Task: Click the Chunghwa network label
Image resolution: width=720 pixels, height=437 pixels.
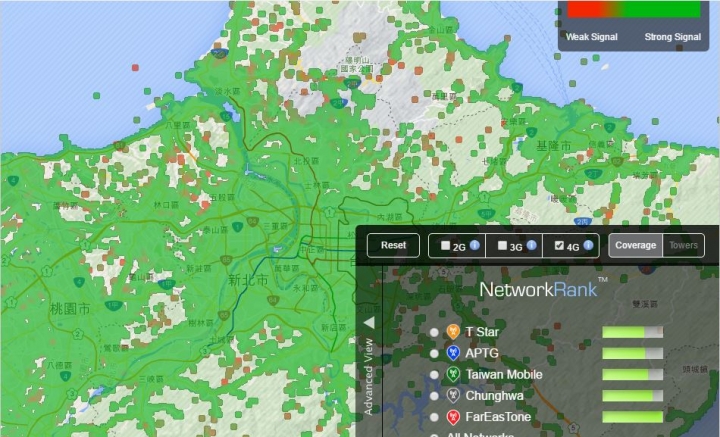Action: click(494, 396)
